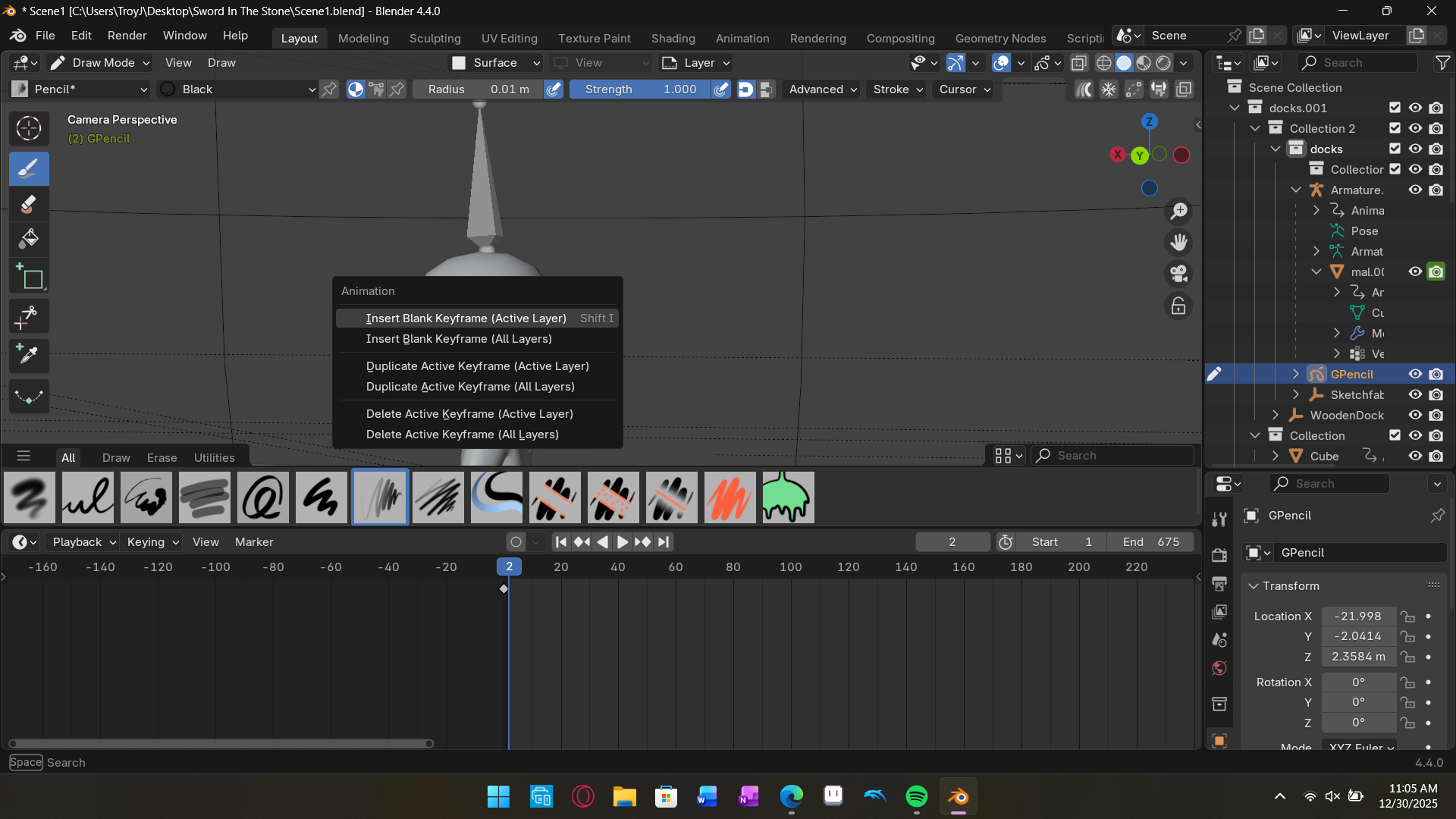Select the Fill bucket tool

coord(29,238)
